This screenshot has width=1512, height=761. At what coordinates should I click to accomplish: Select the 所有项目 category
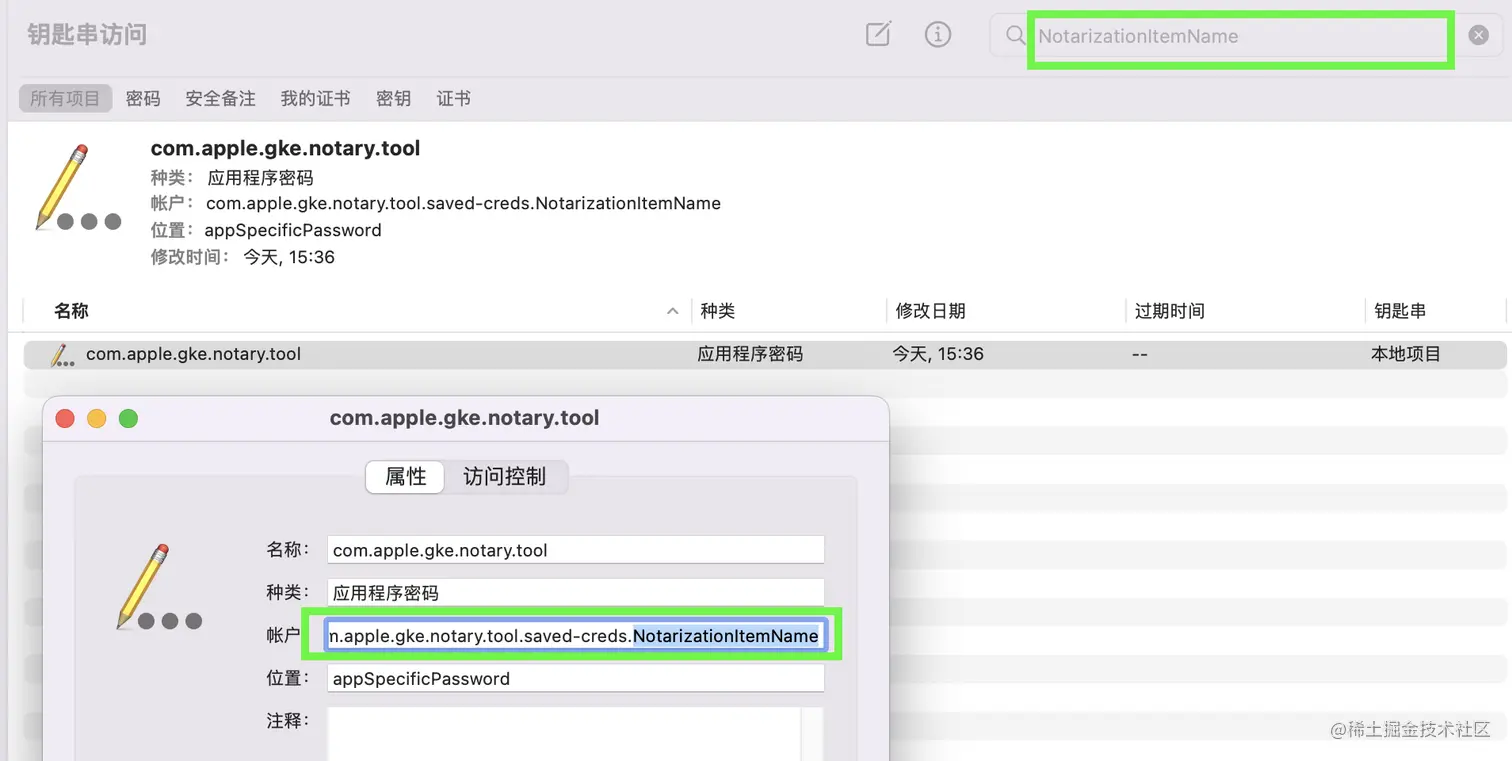coord(64,97)
